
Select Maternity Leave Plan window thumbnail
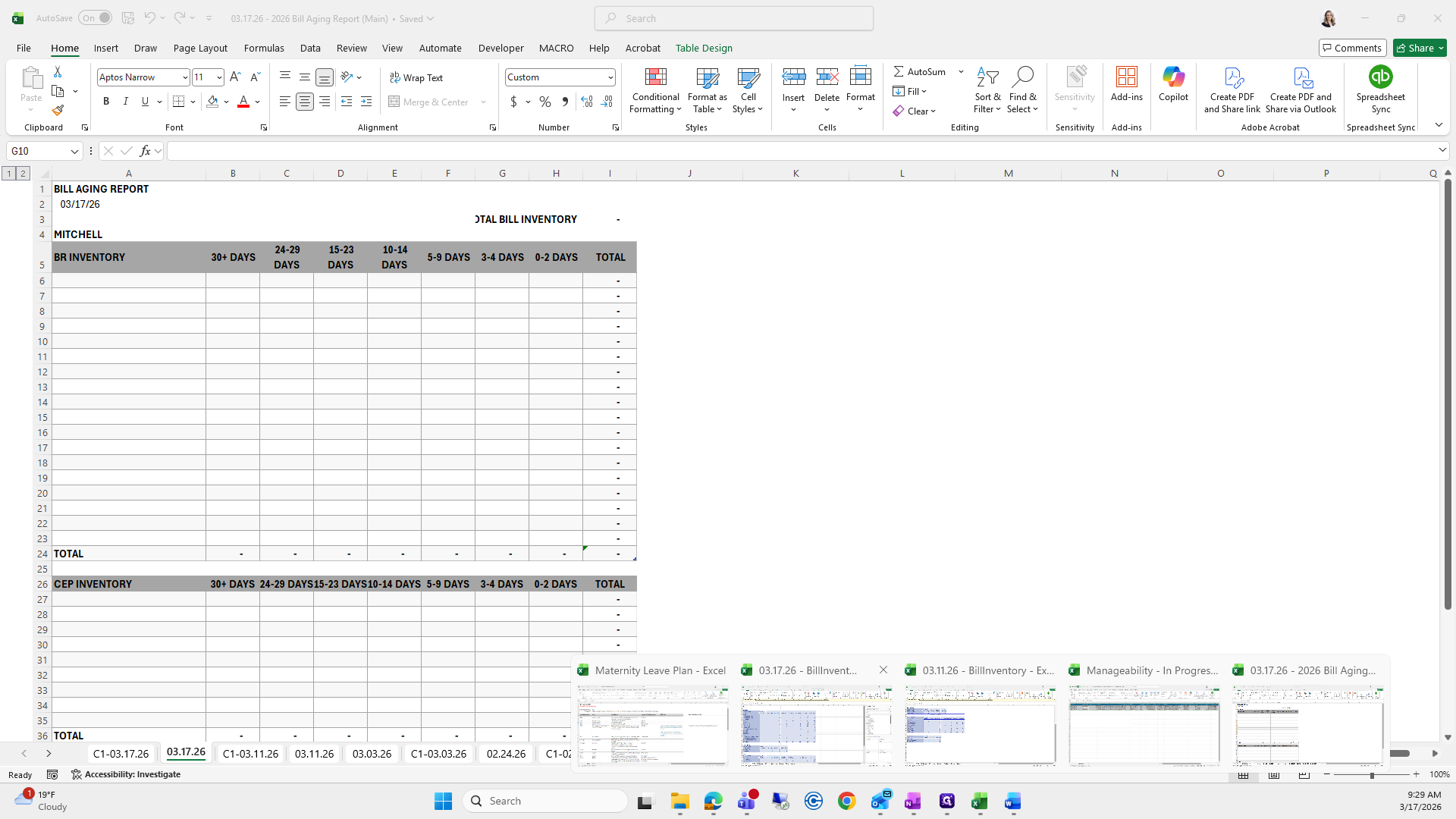point(652,724)
